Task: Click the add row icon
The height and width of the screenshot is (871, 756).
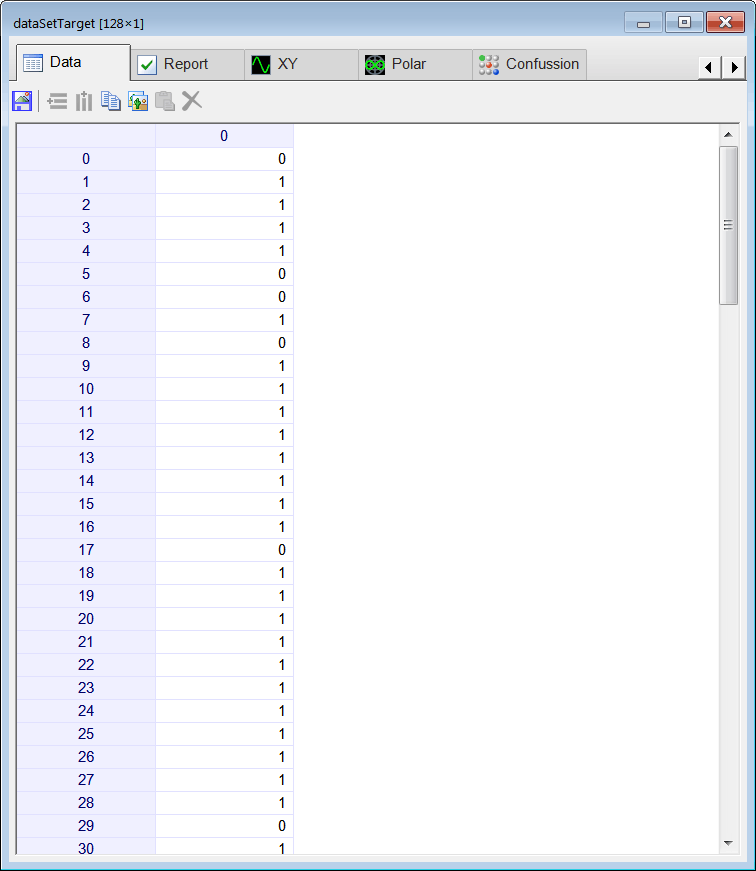Action: coord(57,101)
